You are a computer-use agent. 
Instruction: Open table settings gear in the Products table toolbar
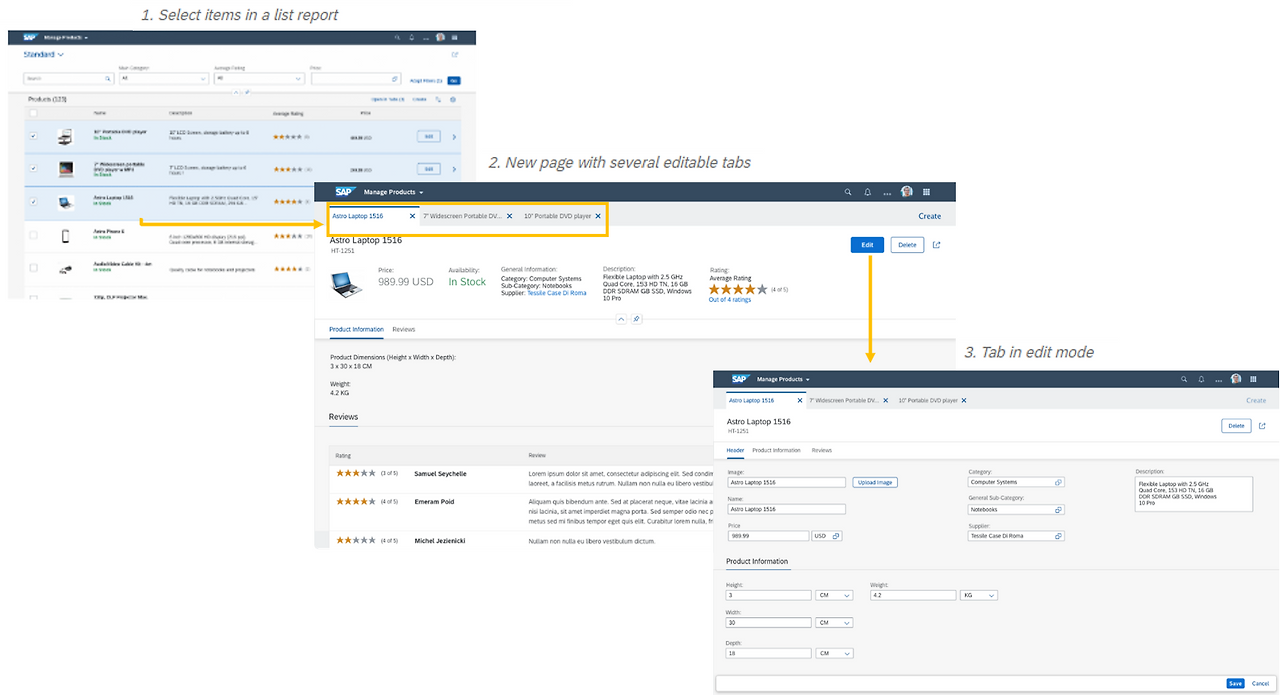point(452,99)
